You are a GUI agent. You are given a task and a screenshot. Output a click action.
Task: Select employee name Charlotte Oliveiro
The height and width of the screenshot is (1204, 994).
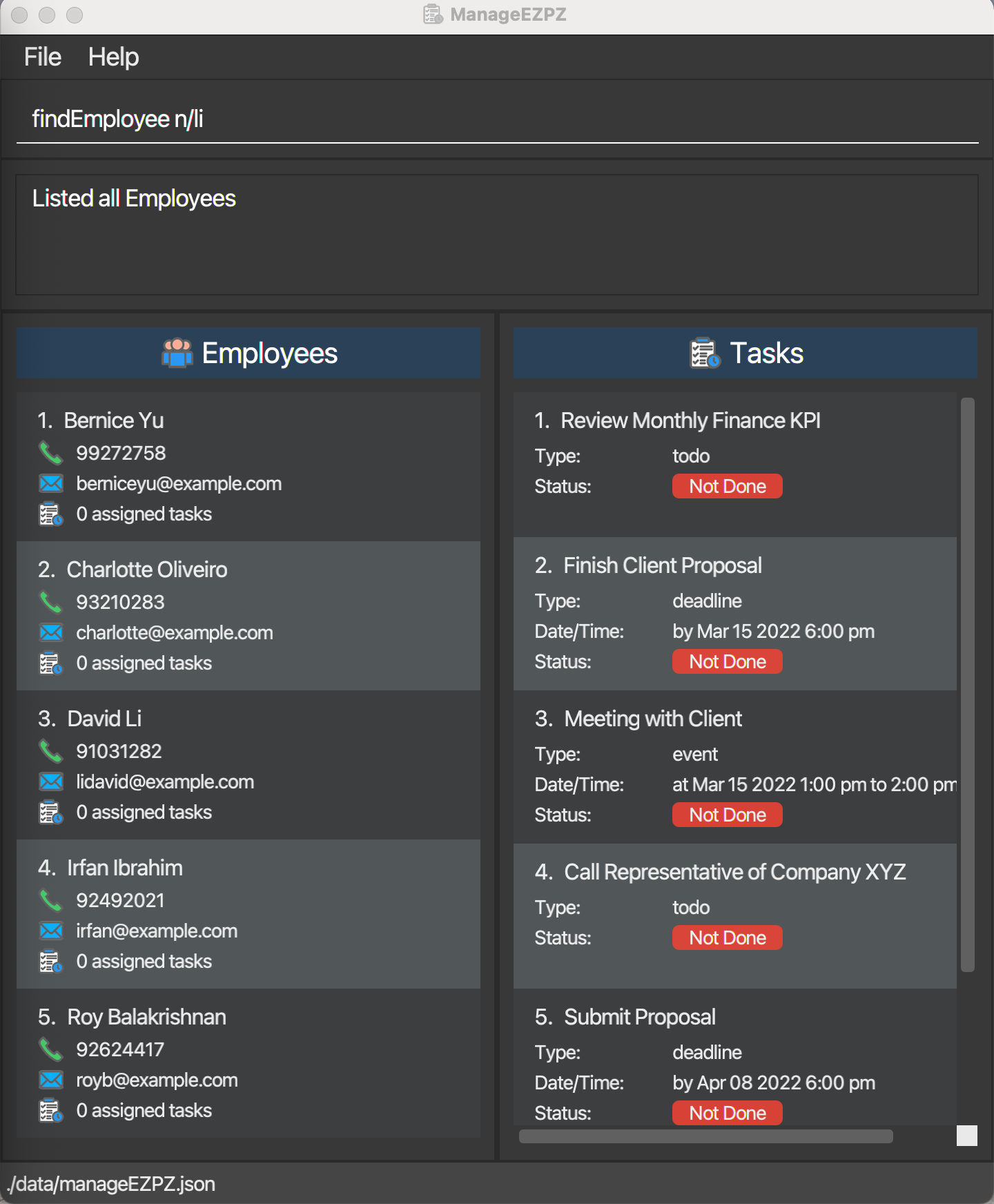(147, 570)
